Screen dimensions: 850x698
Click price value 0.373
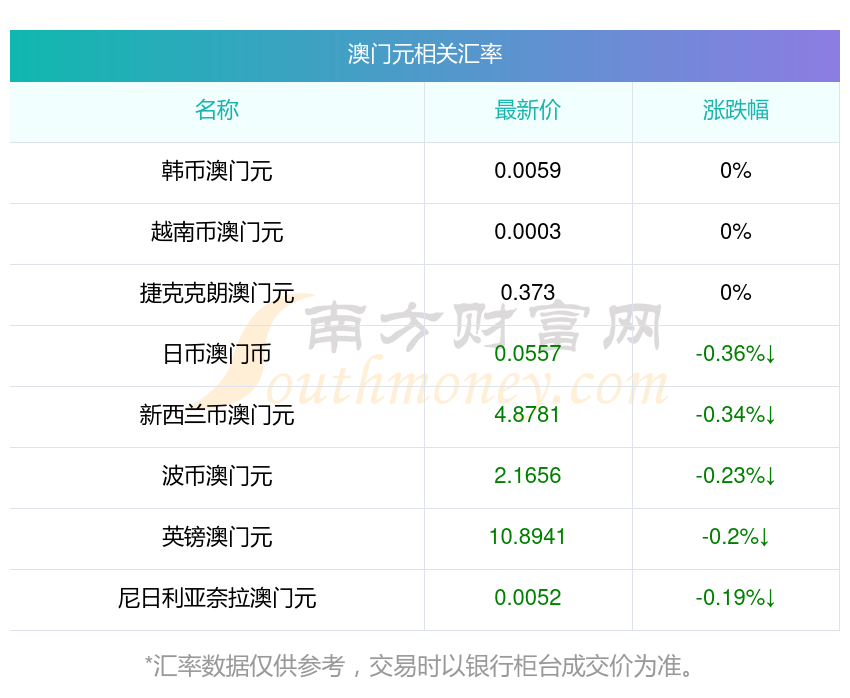(527, 293)
